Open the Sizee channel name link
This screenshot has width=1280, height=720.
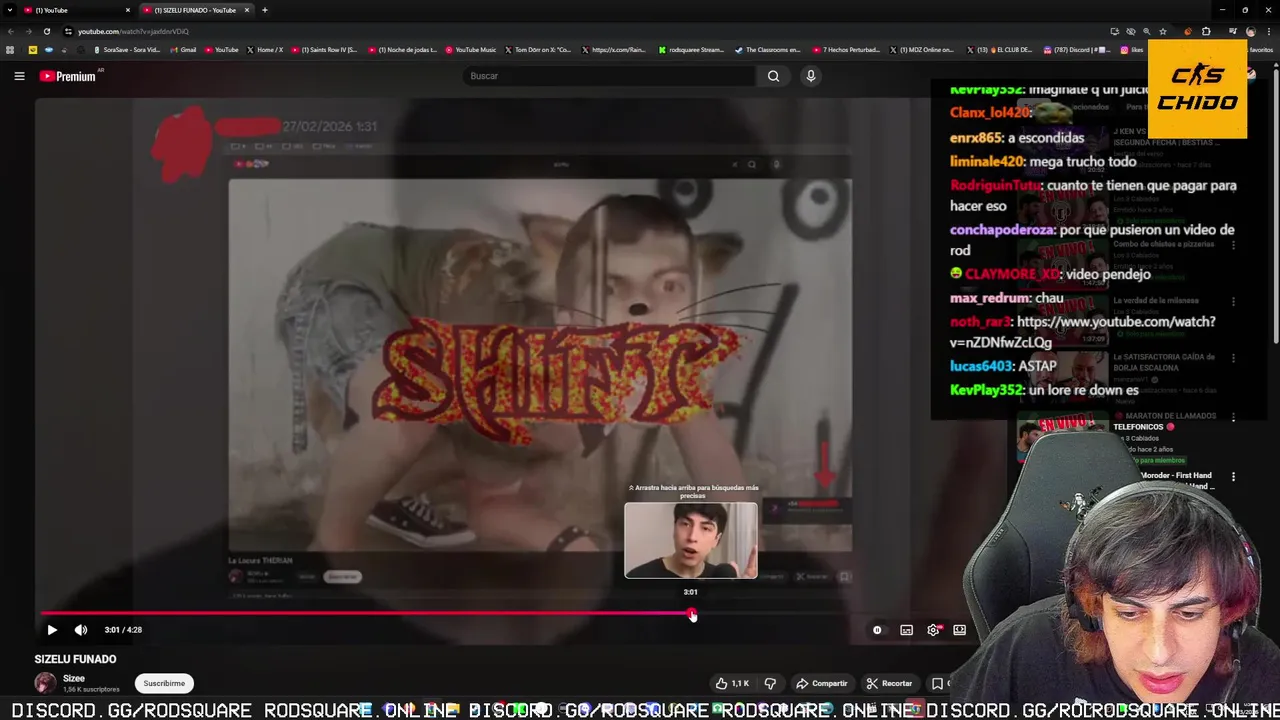74,678
